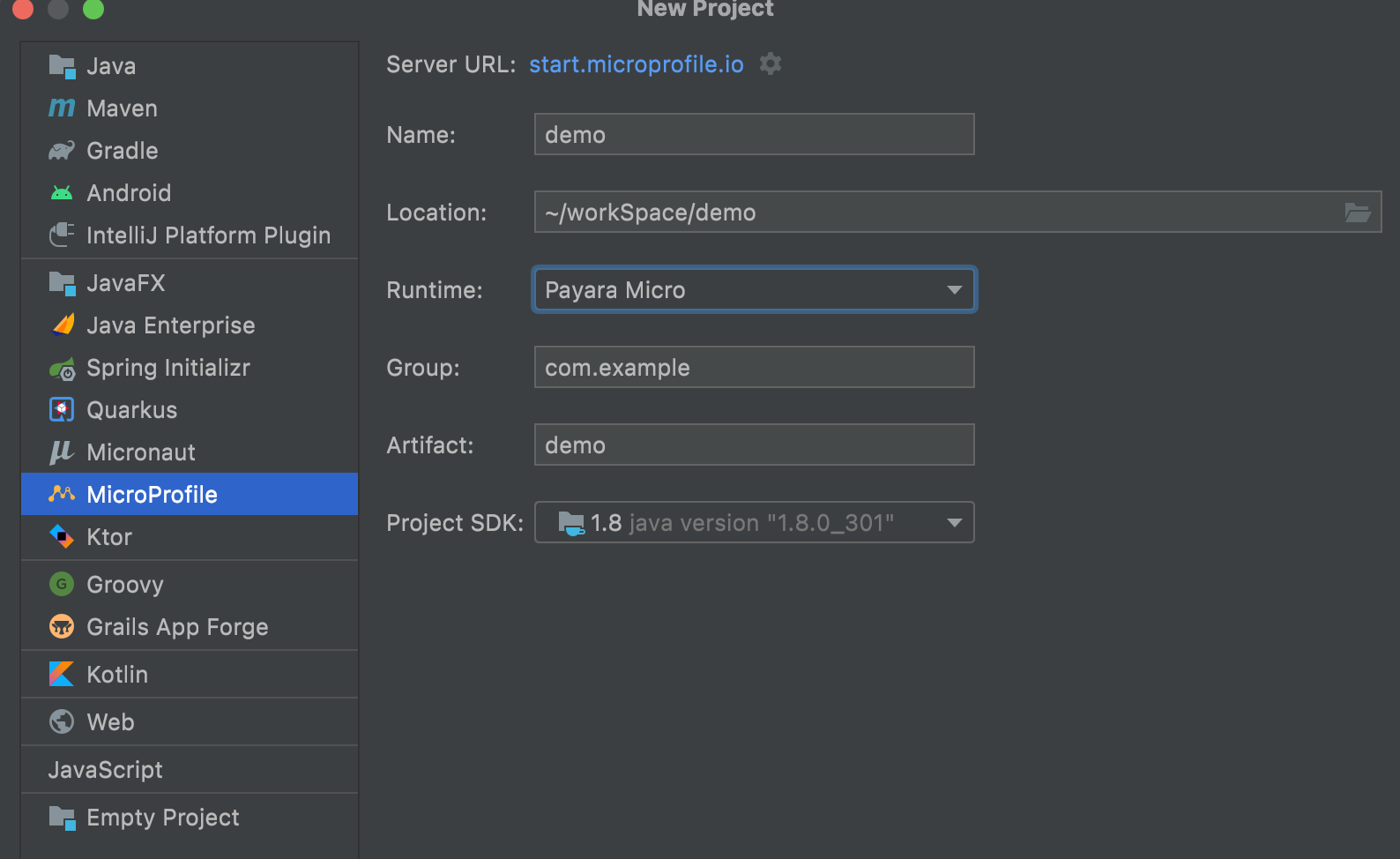Screen dimensions: 1400x859
Task: Click the Artifact input field
Action: click(x=755, y=444)
